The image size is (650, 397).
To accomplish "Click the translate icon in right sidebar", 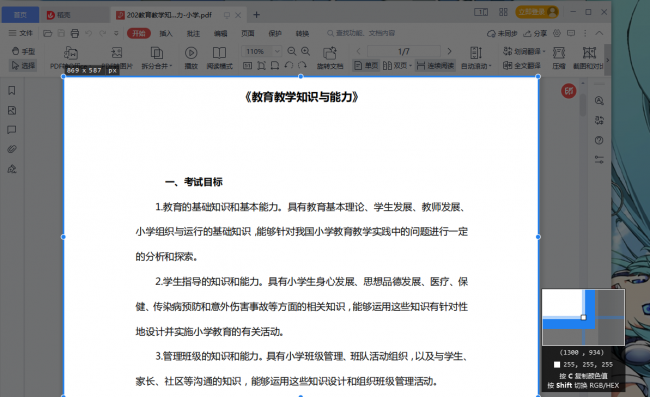I will point(599,120).
